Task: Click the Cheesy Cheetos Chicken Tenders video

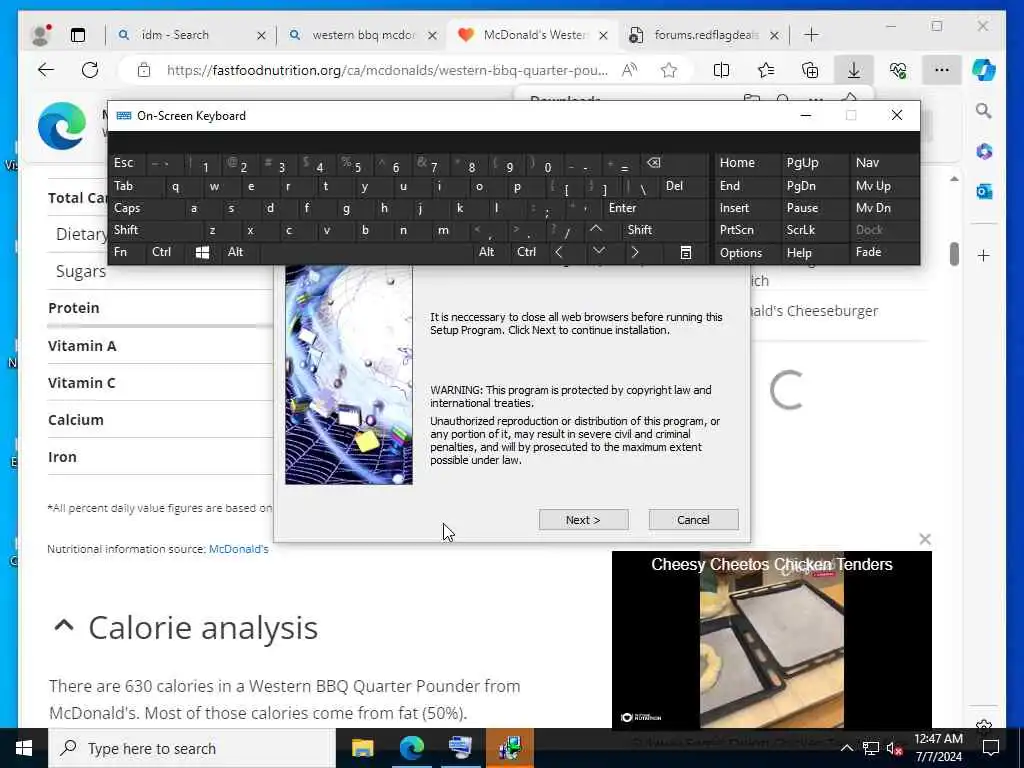Action: tap(771, 640)
